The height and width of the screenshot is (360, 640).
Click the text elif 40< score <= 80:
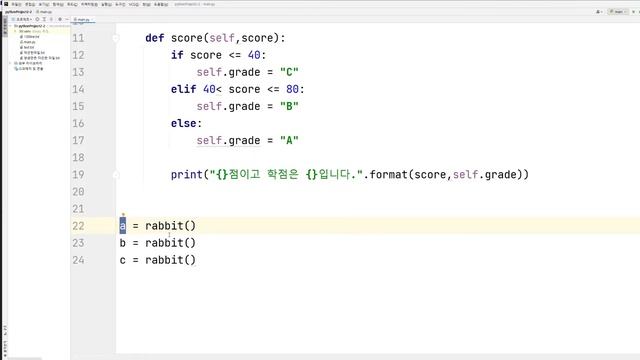tap(238, 89)
